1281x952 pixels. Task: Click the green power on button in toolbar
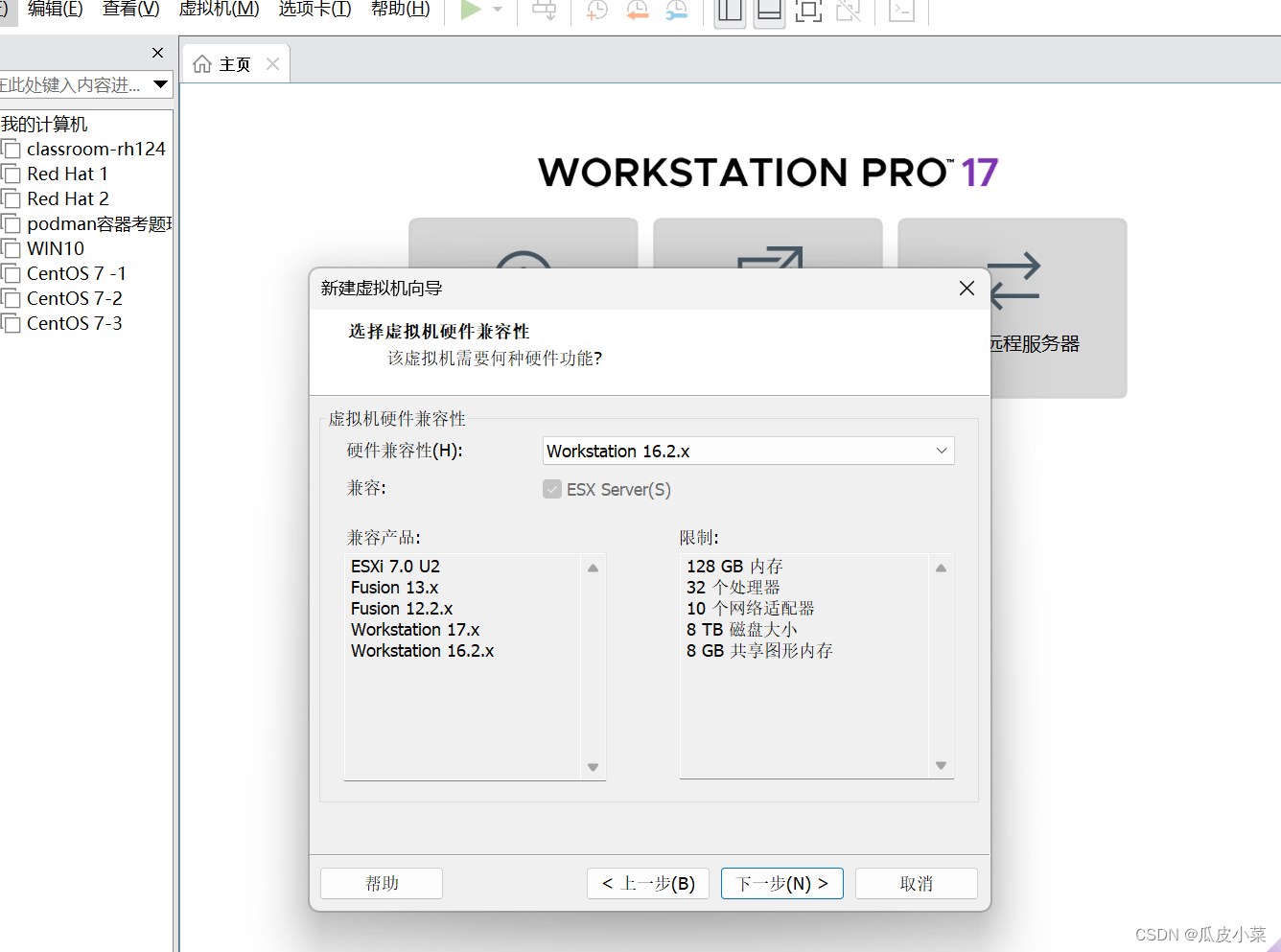[471, 10]
